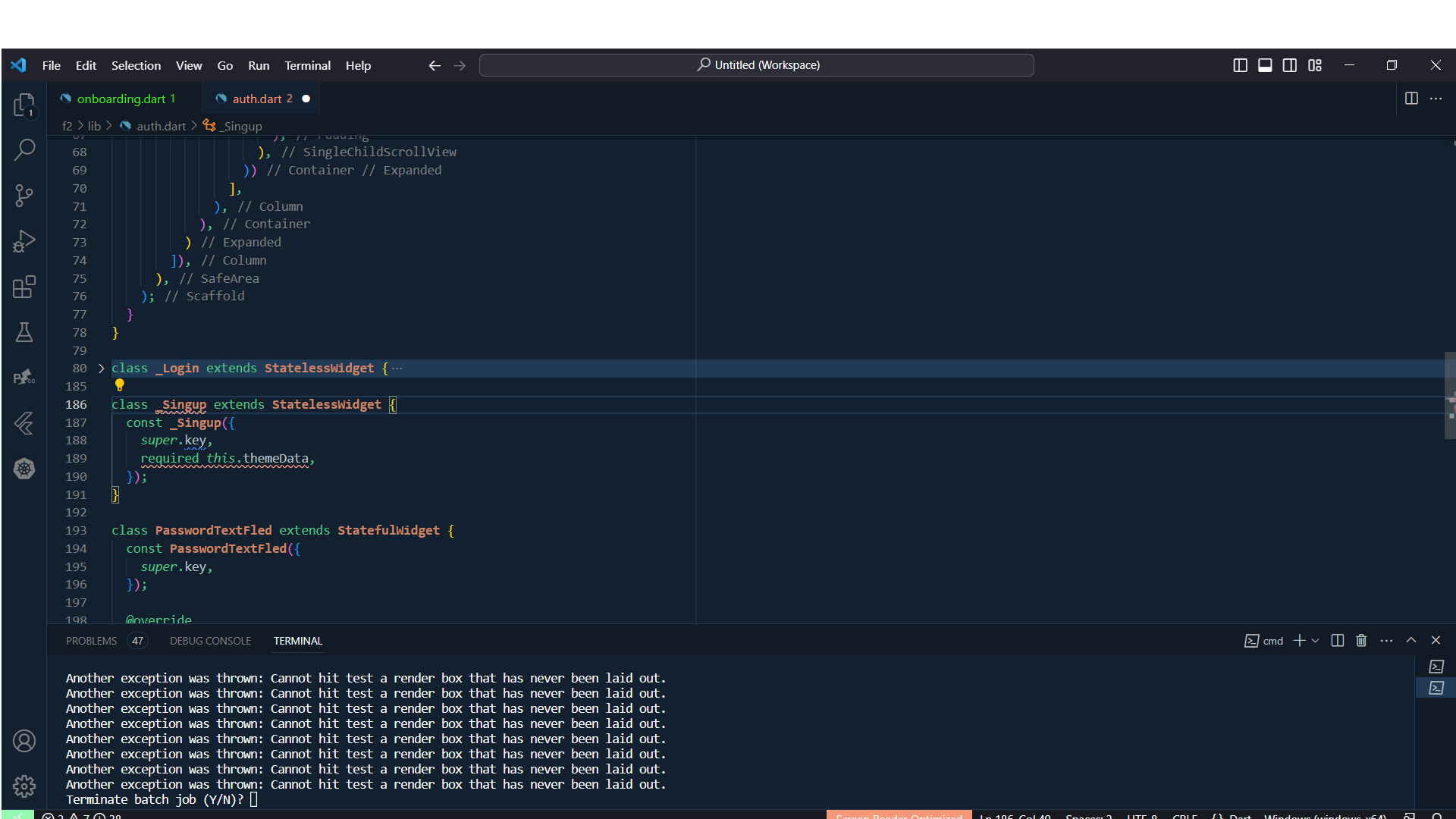Toggle the secondary side bar layout
The width and height of the screenshot is (1456, 819).
1290,65
